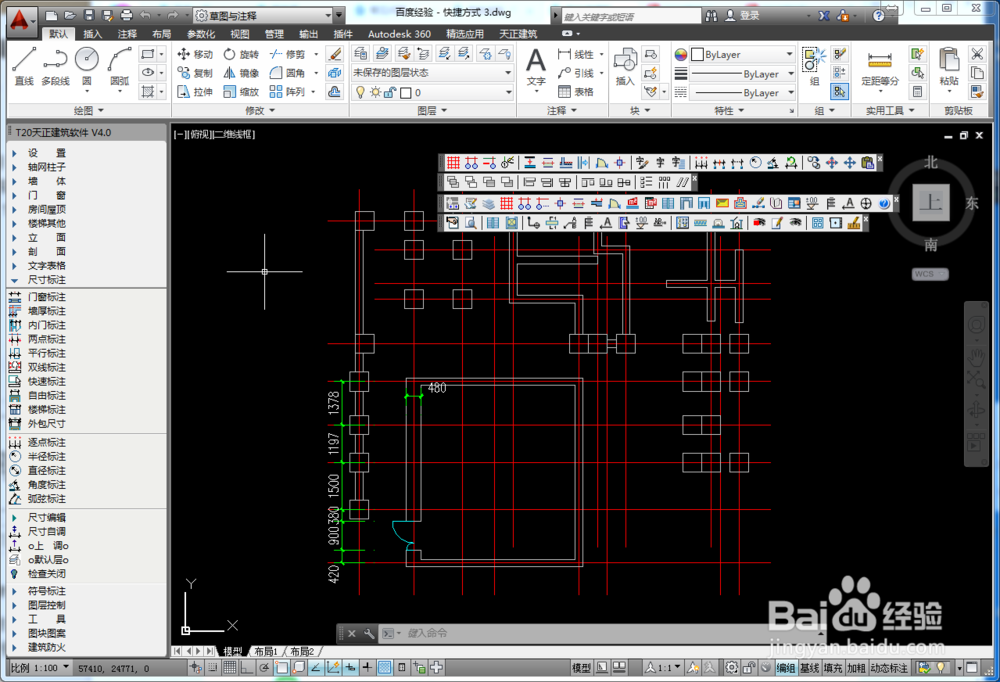
Task: Click the 修剪 trim tool
Action: pos(288,54)
